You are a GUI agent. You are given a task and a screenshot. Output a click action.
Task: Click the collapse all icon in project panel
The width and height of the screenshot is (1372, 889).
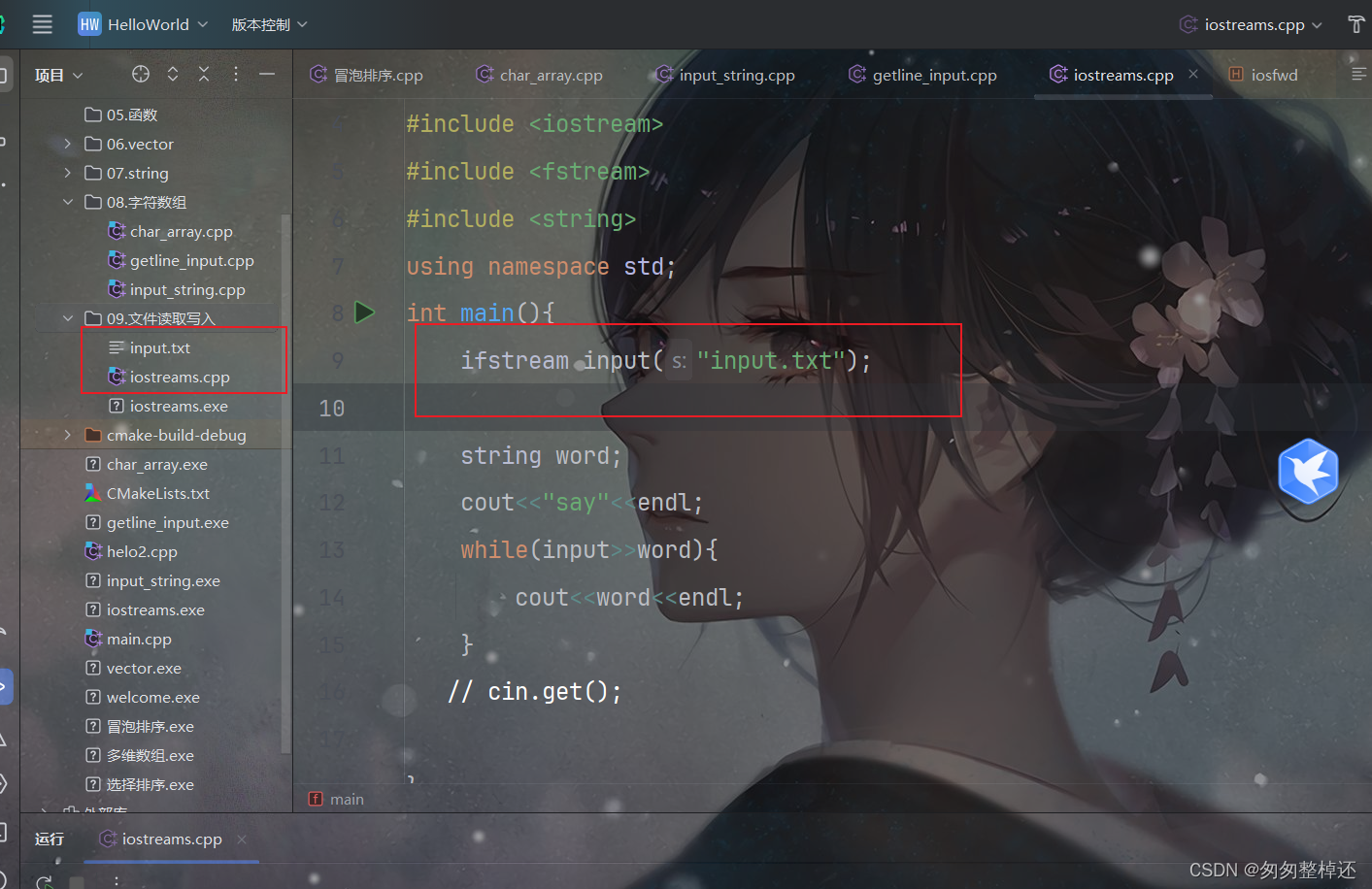[x=204, y=74]
